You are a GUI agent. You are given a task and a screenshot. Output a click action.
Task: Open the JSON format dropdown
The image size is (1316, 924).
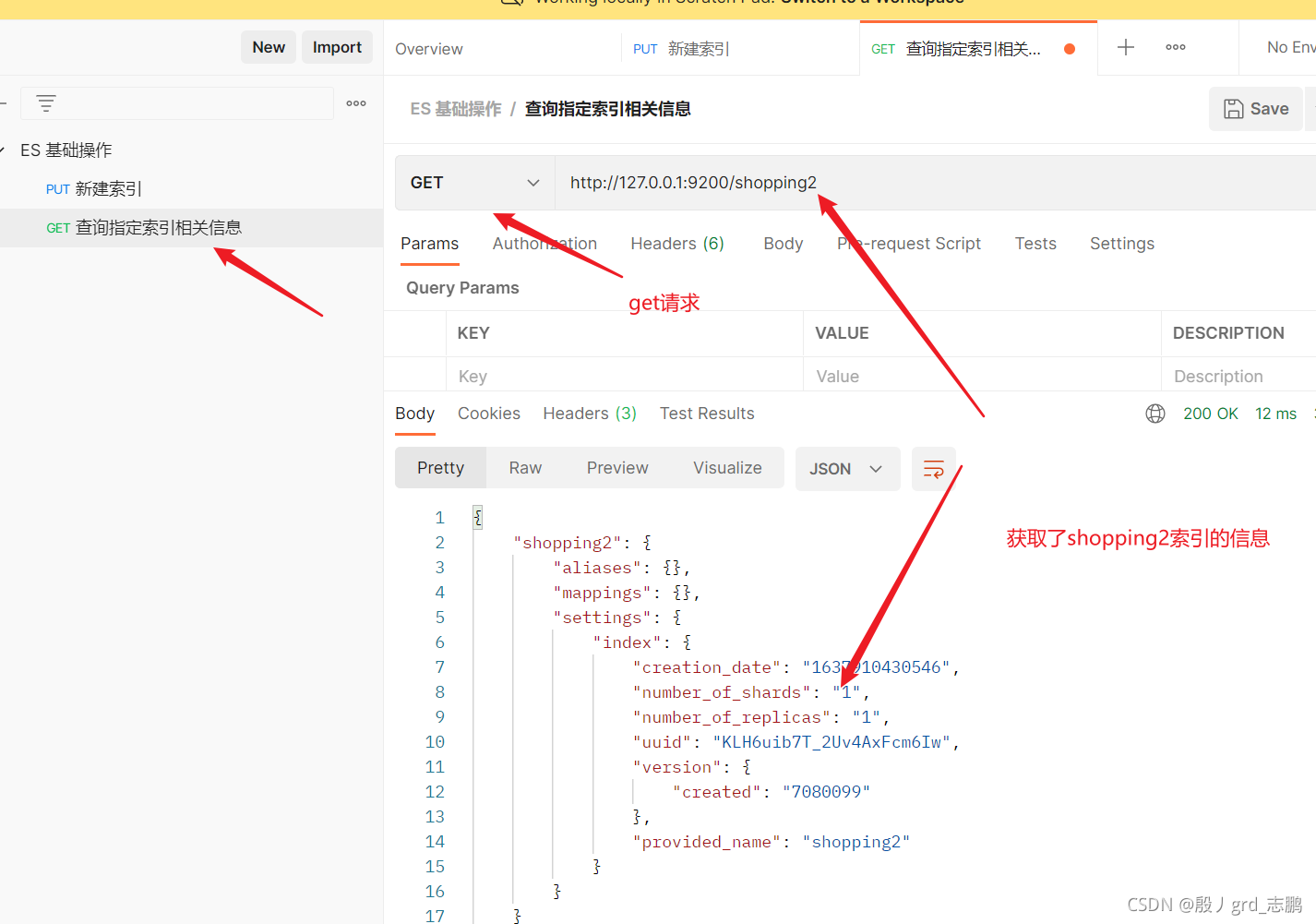point(847,469)
